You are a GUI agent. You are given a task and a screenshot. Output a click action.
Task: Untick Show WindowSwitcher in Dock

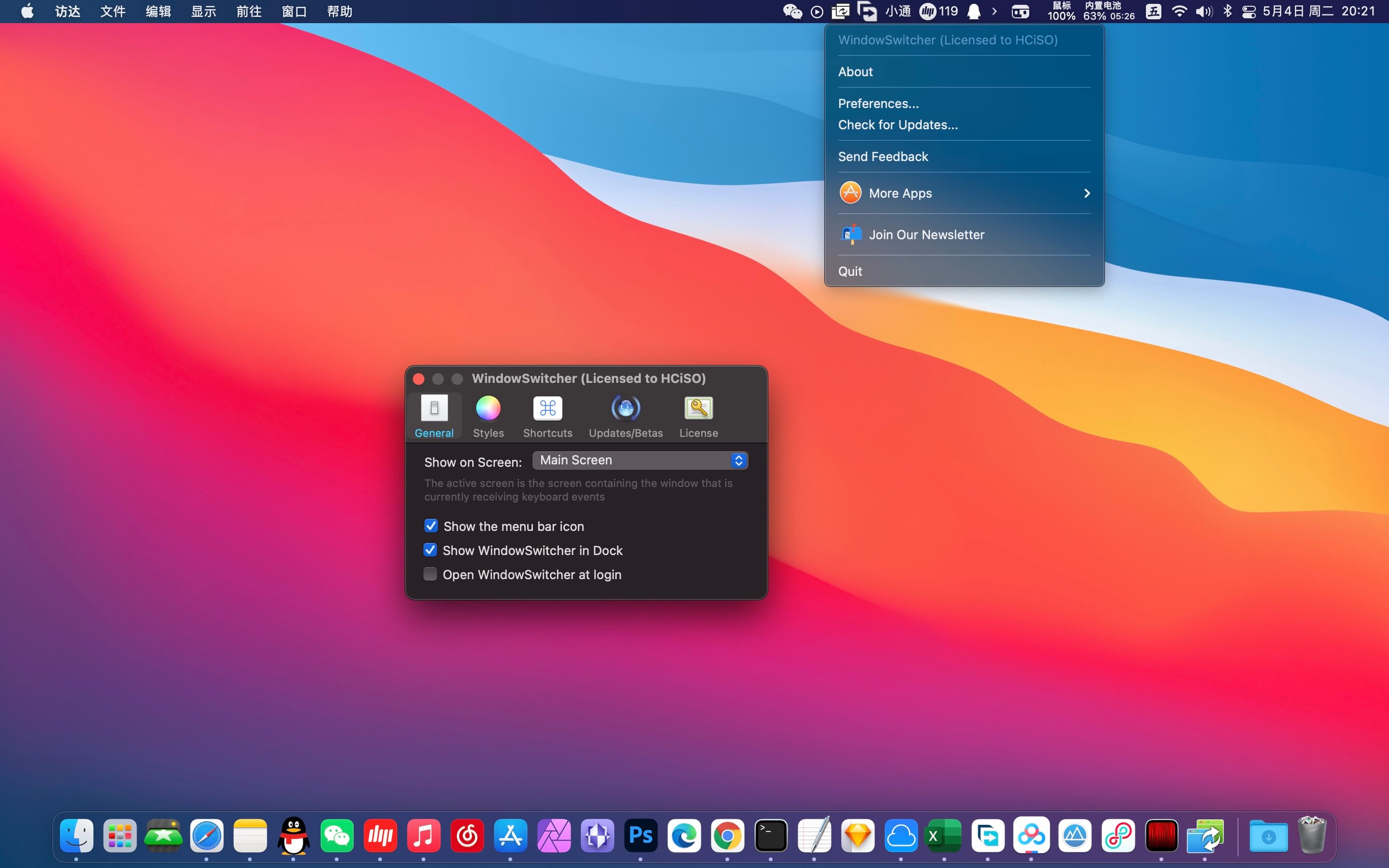[x=431, y=550]
